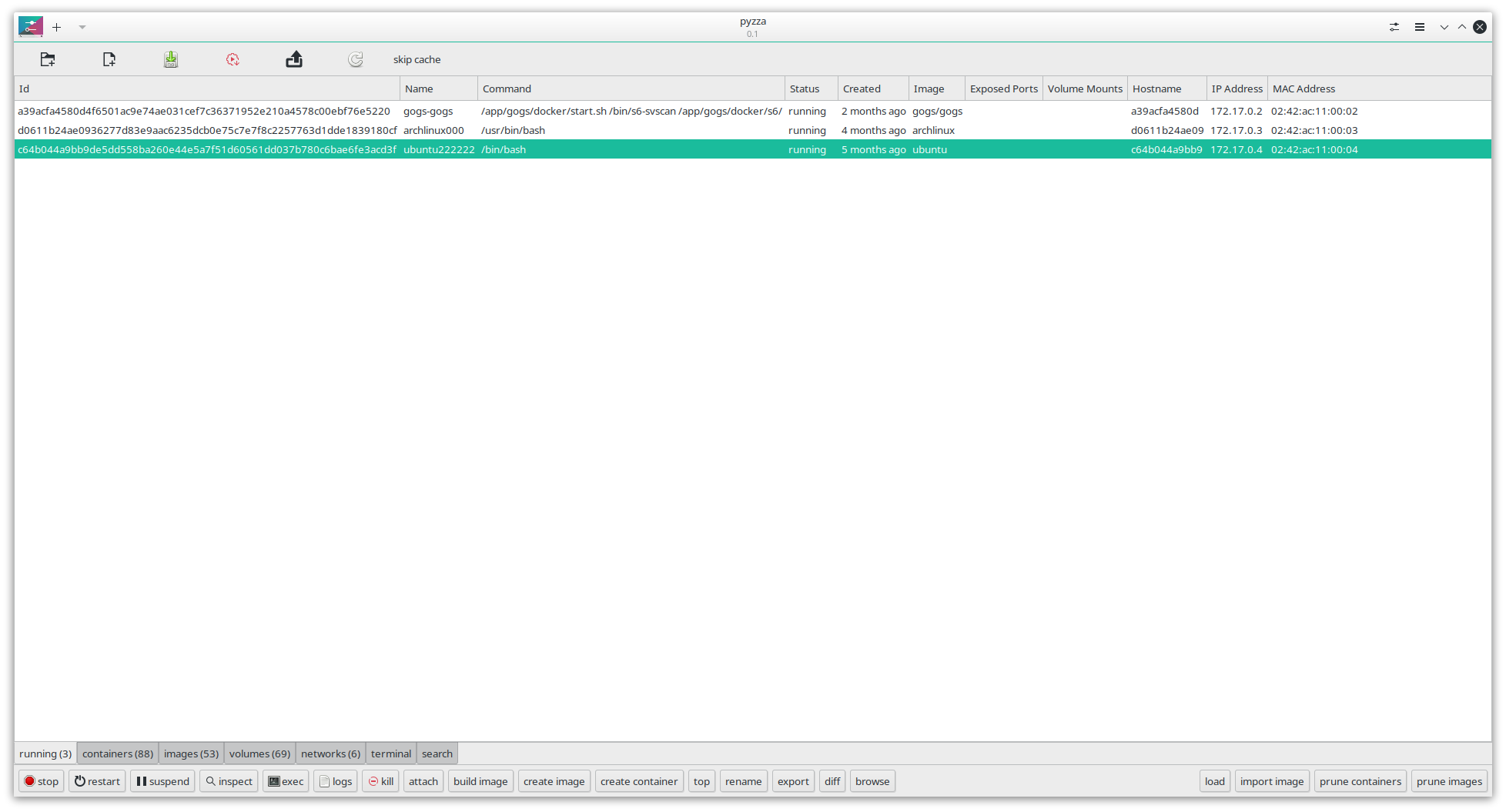
Task: Expand the small dropdown arrow beside plus
Action: (x=82, y=27)
